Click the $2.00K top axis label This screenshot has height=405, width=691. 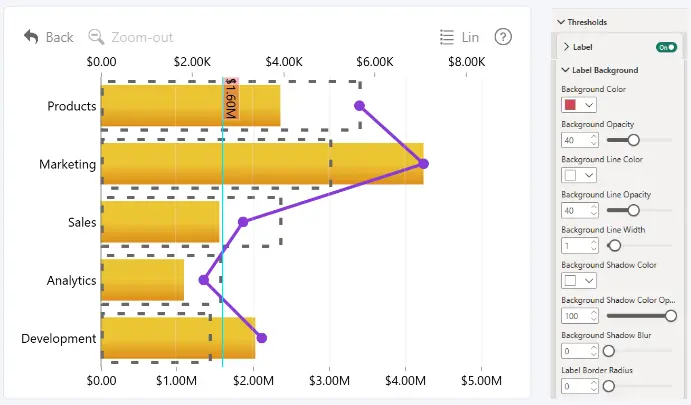click(192, 62)
